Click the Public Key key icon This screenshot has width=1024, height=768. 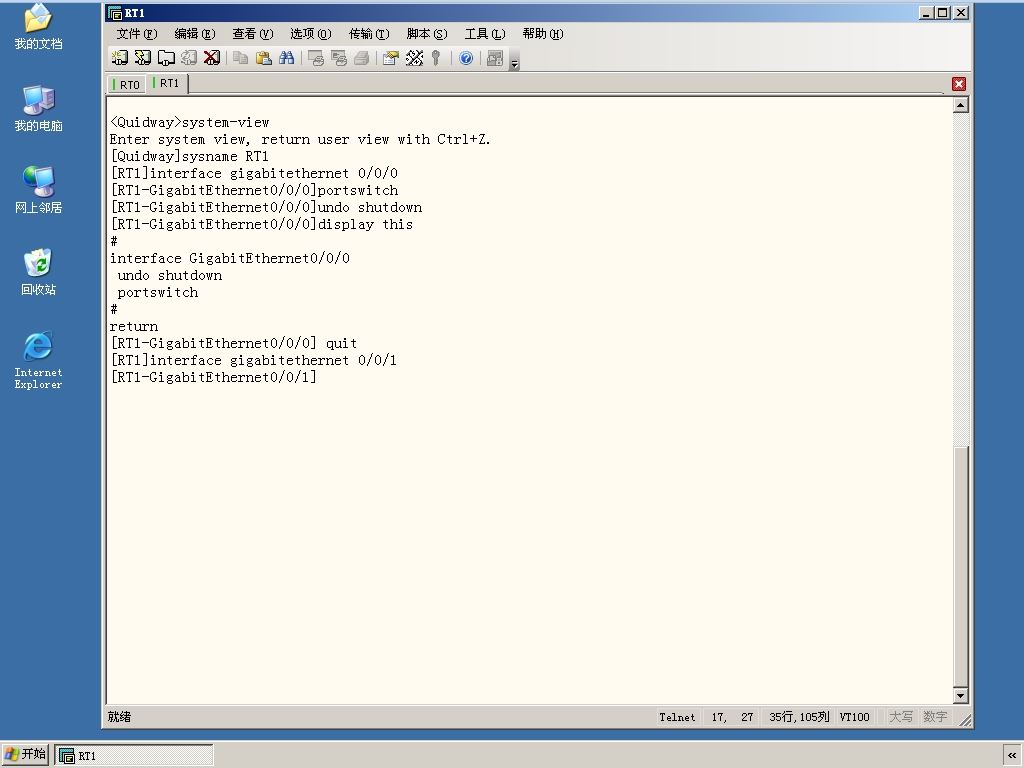tap(436, 58)
